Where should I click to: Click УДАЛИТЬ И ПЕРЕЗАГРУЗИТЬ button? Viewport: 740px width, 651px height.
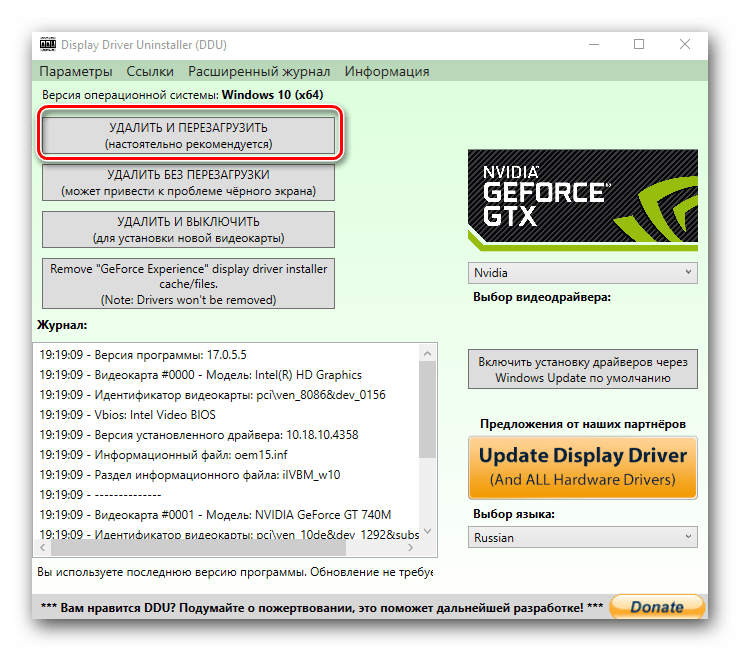[188, 135]
